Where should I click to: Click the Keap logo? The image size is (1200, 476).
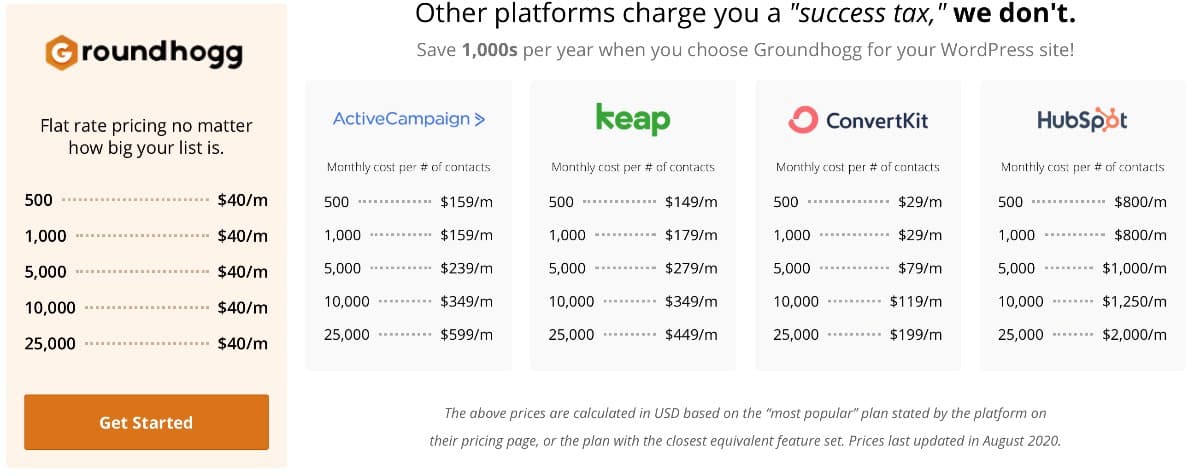pos(633,119)
